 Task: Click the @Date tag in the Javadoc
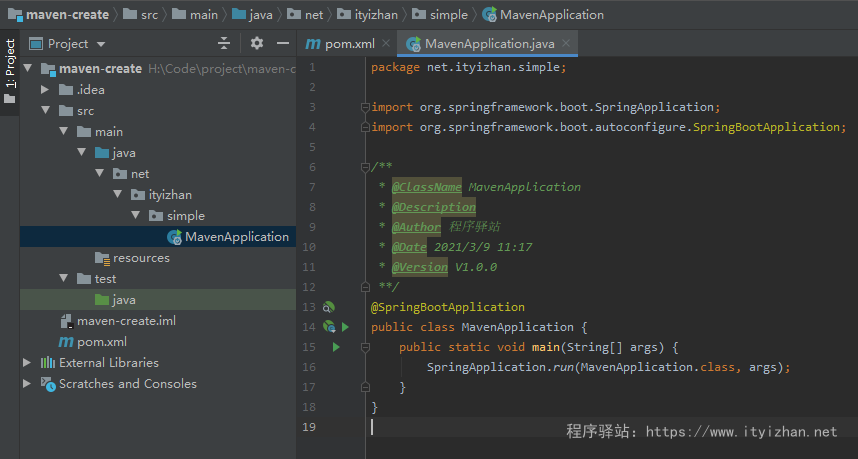(x=409, y=247)
